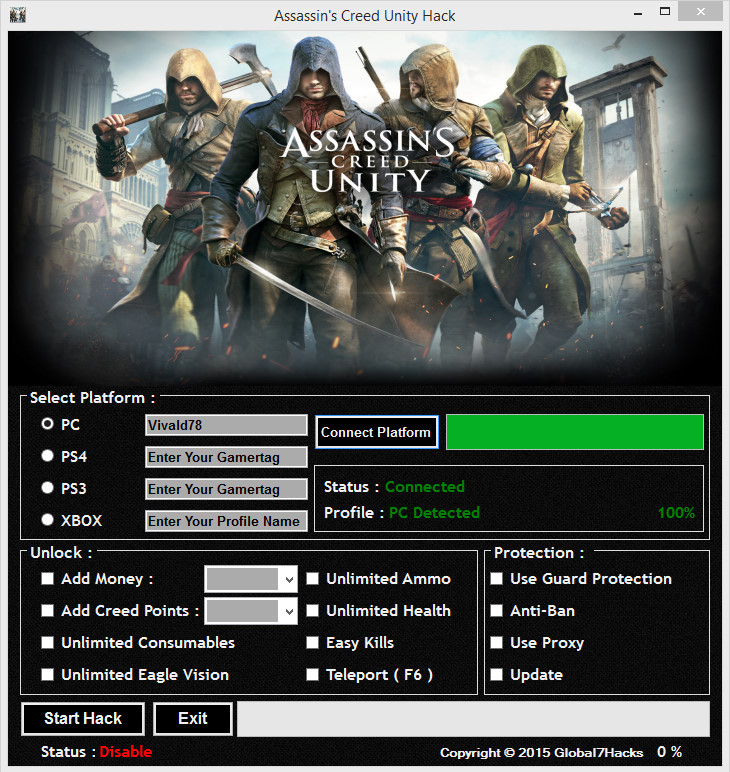Click the PC username field containing Vivald78
The image size is (730, 772).
[x=226, y=425]
